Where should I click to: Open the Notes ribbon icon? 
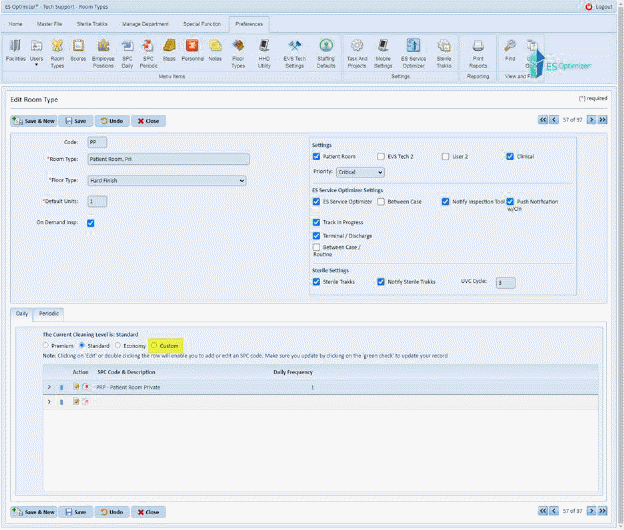point(215,51)
